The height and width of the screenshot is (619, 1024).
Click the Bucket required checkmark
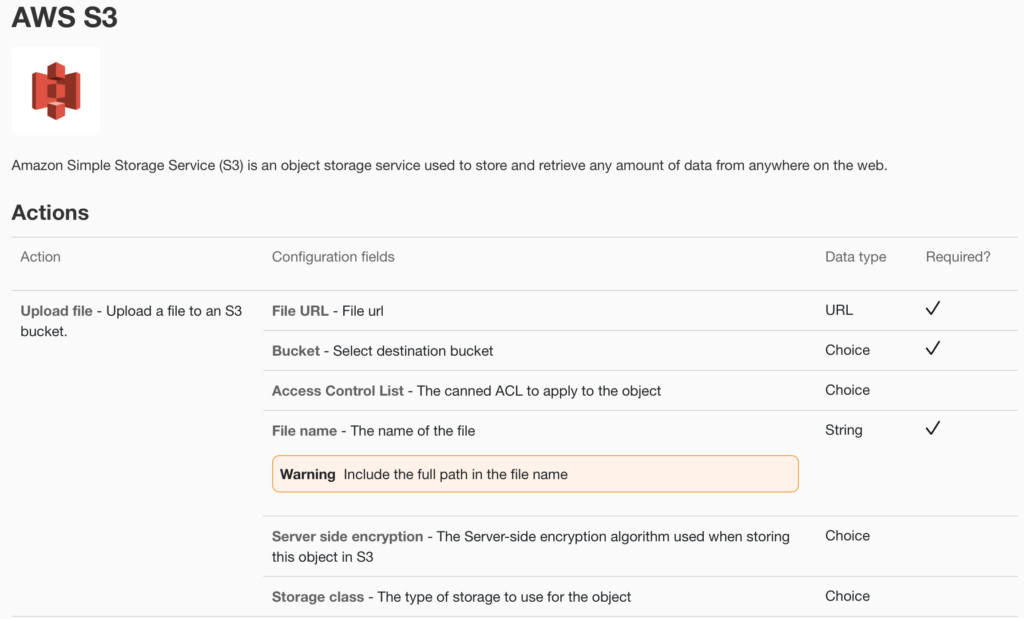coord(932,349)
